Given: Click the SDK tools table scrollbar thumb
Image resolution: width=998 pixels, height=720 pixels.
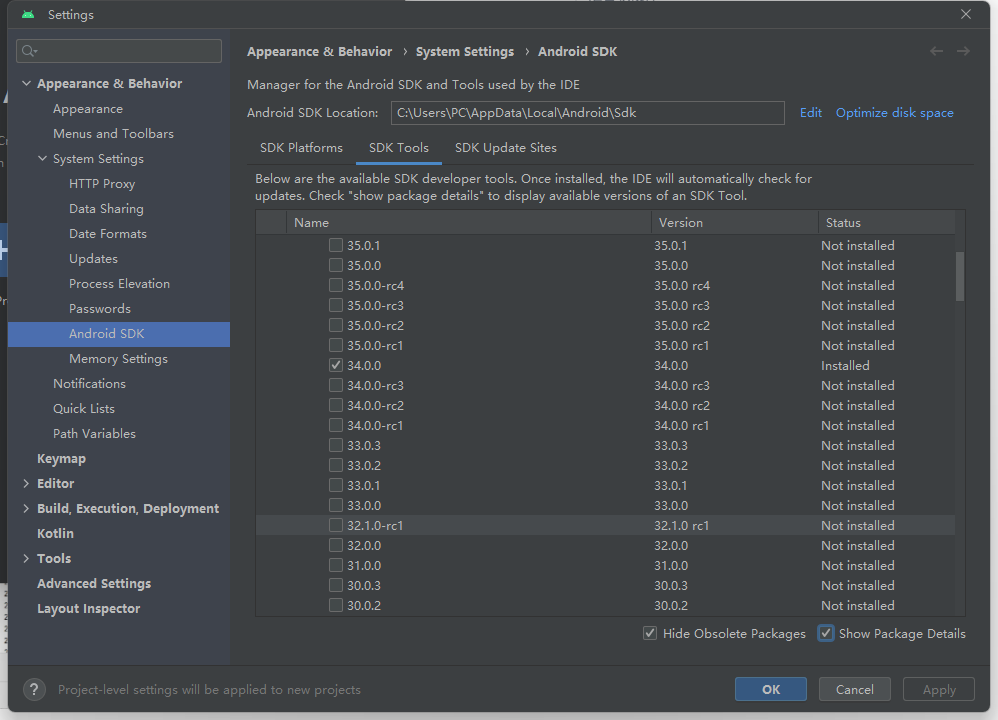Looking at the screenshot, I should point(960,276).
